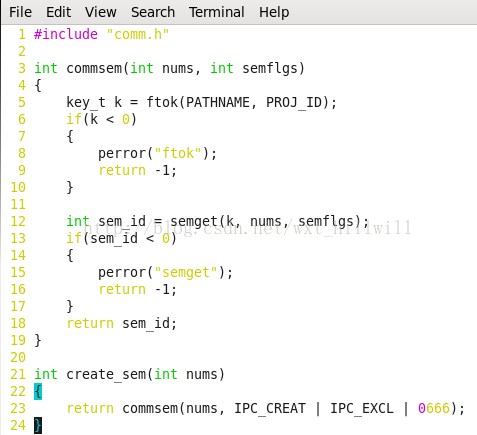
Task: Click the 0666 octal value
Action: 434,408
